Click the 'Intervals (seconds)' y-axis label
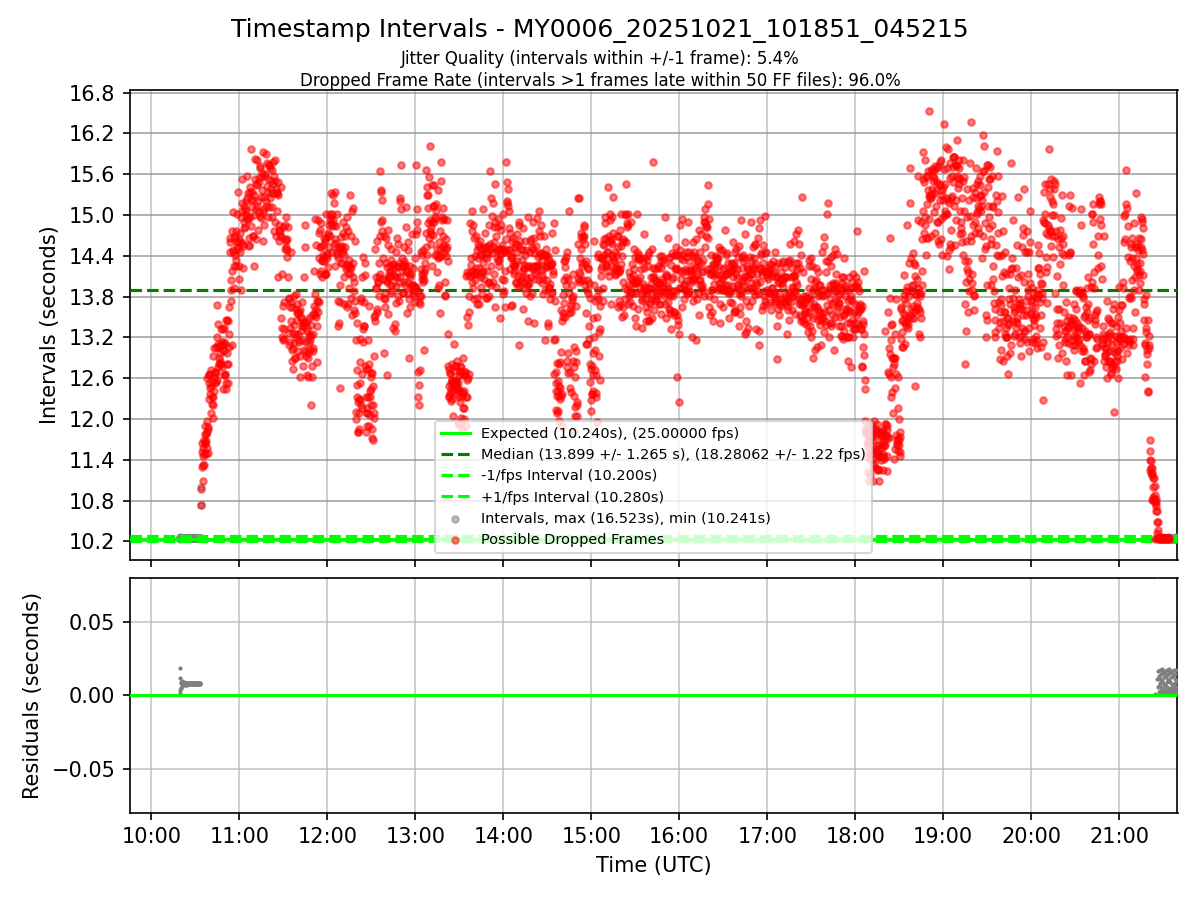 [48, 325]
